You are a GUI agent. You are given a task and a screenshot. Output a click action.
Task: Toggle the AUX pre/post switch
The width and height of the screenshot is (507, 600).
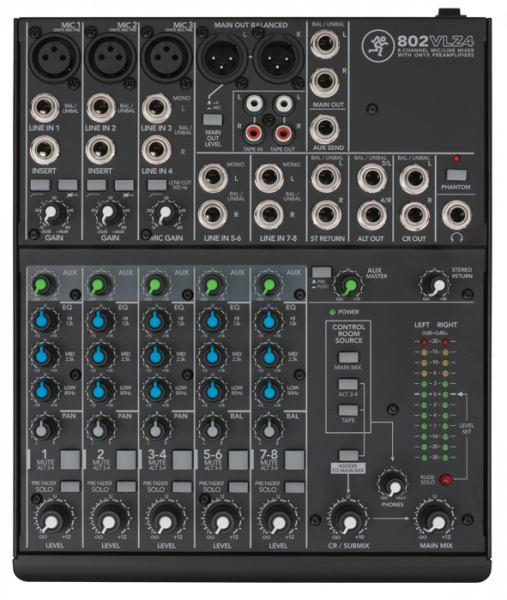321,272
